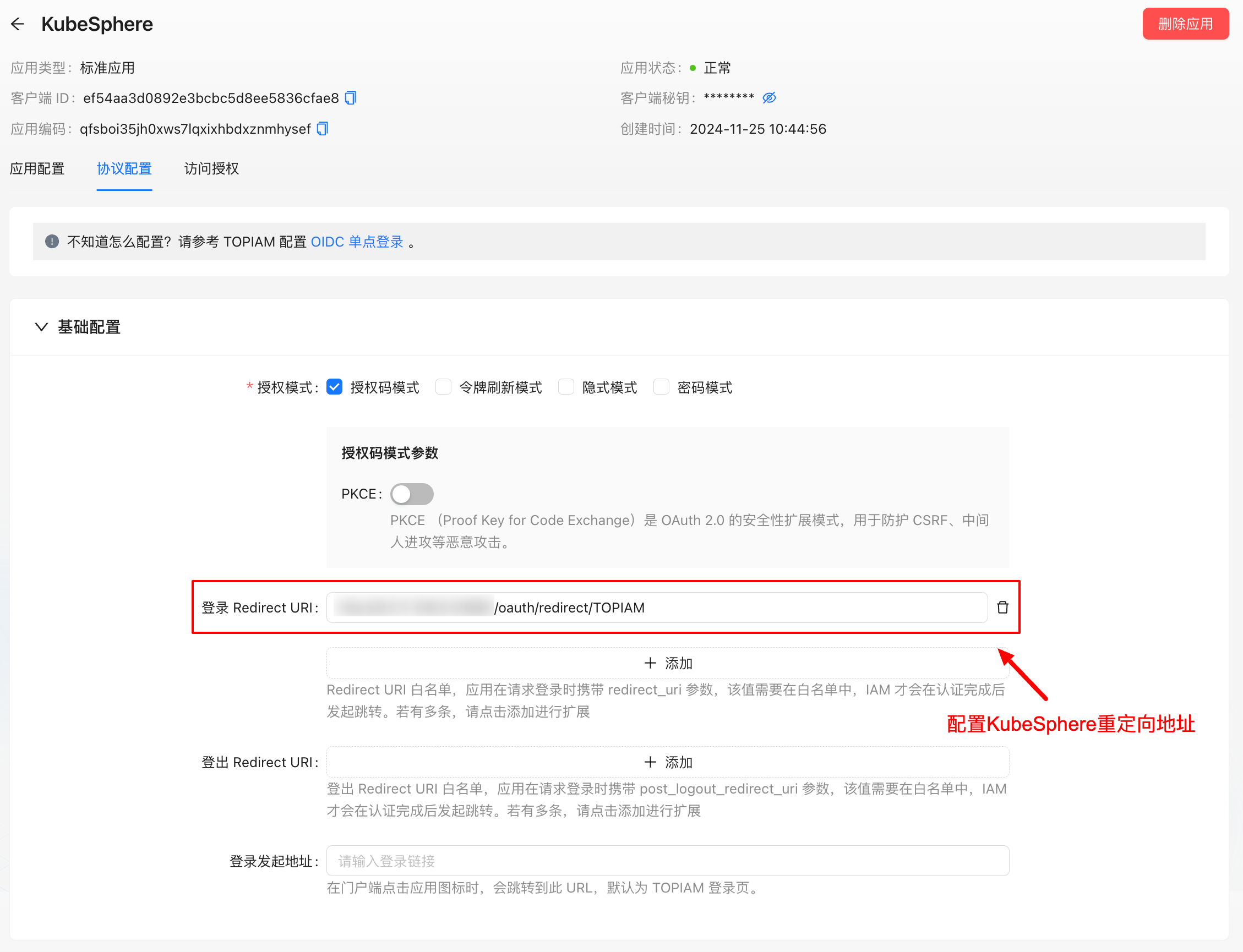
Task: Delete the login Redirect URI entry
Action: pyautogui.click(x=1002, y=608)
